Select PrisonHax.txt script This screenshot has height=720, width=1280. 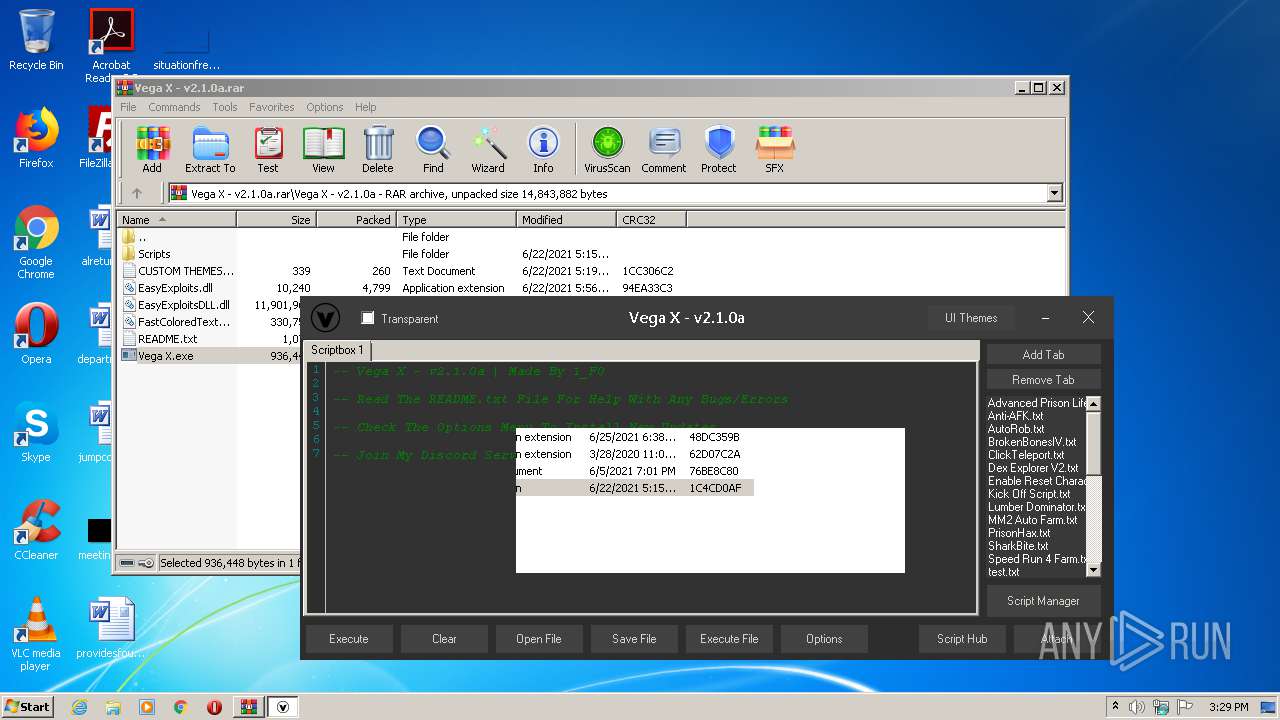tap(1019, 533)
